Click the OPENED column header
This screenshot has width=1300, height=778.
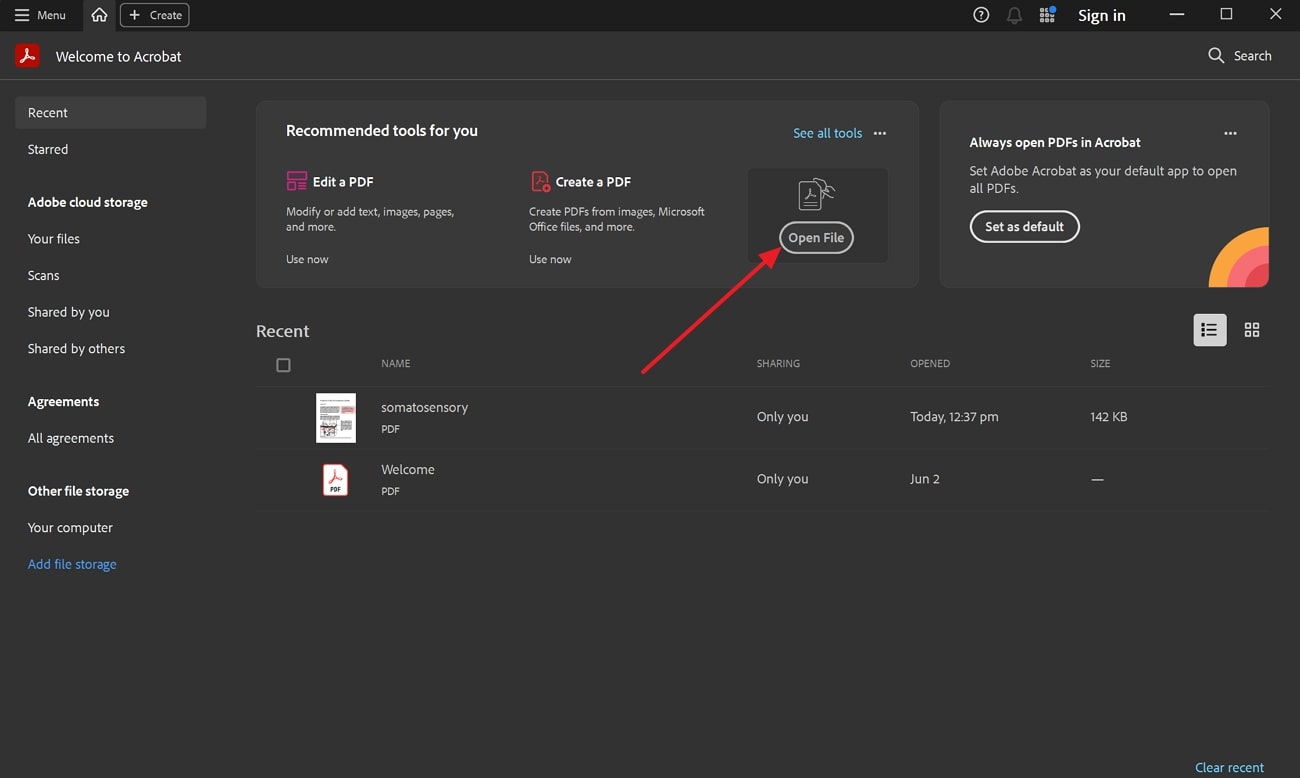pyautogui.click(x=930, y=364)
